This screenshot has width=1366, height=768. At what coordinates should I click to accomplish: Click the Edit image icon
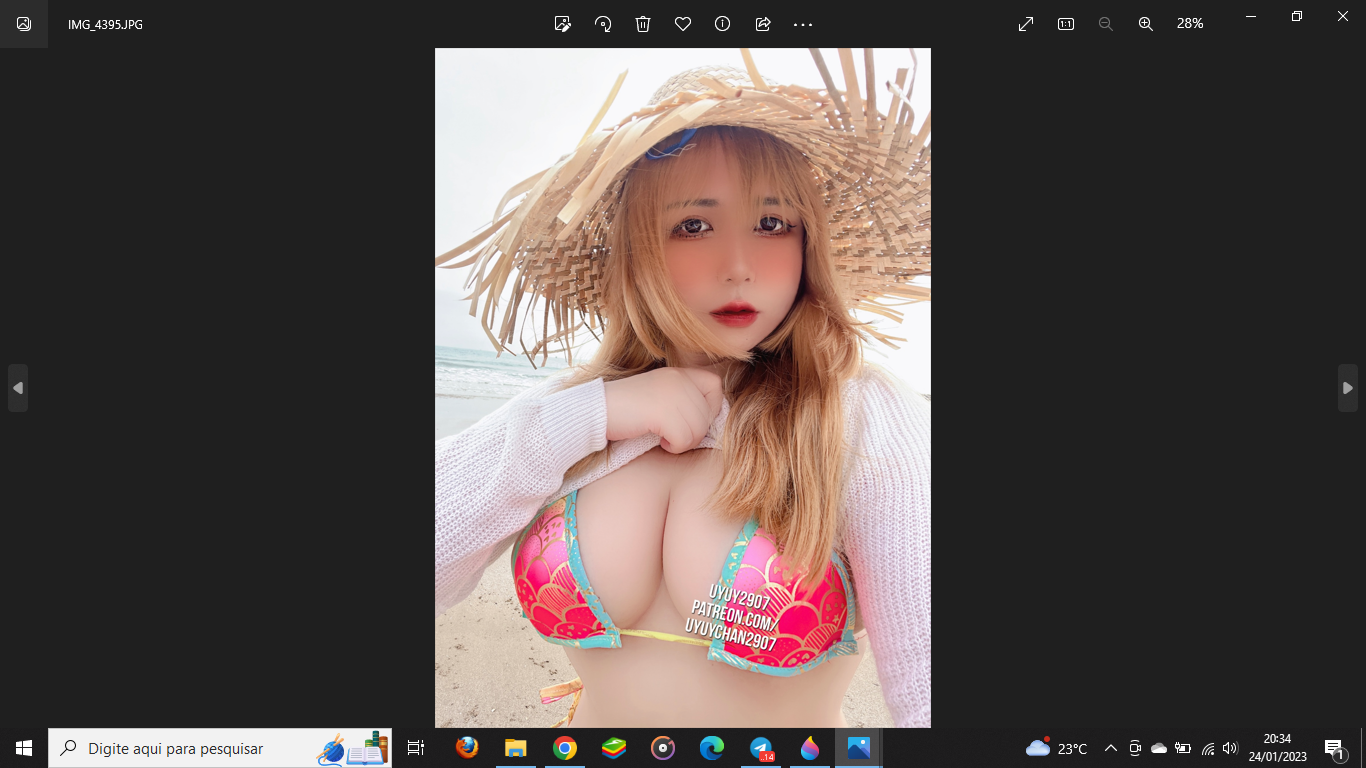563,24
